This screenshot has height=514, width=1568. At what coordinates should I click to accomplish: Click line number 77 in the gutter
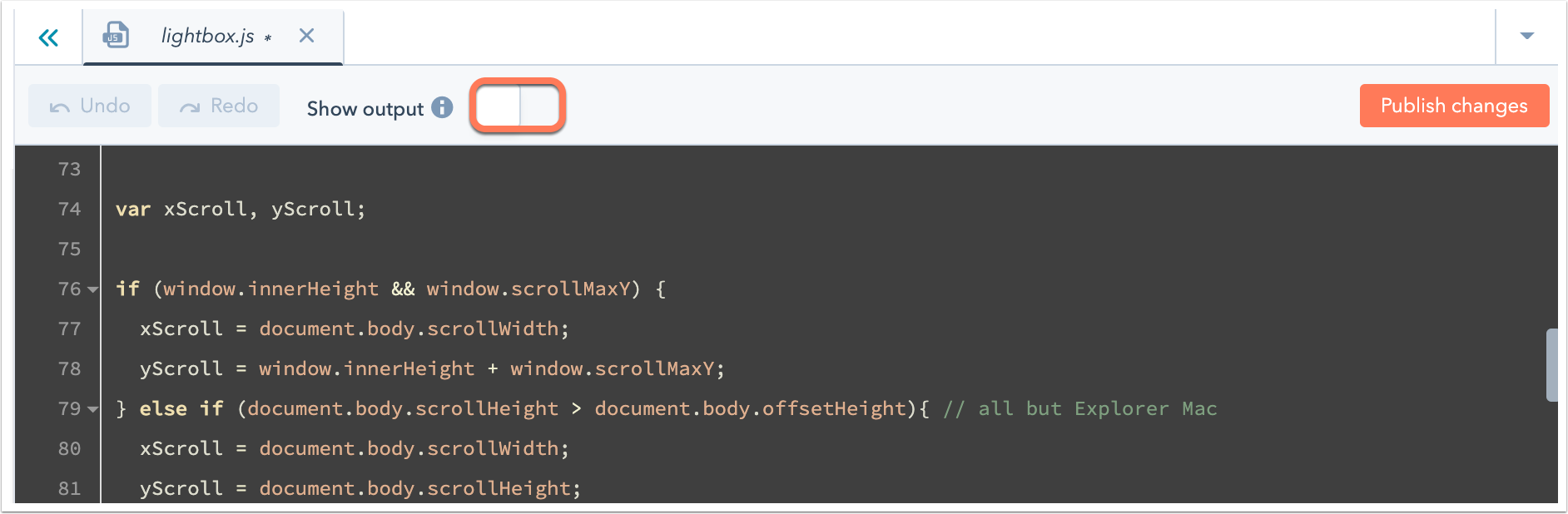coord(70,329)
